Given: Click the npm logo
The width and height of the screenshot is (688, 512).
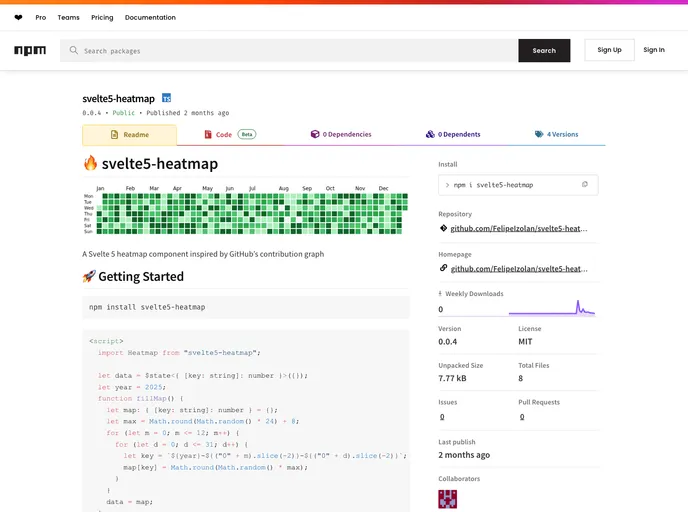Looking at the screenshot, I should coord(30,50).
